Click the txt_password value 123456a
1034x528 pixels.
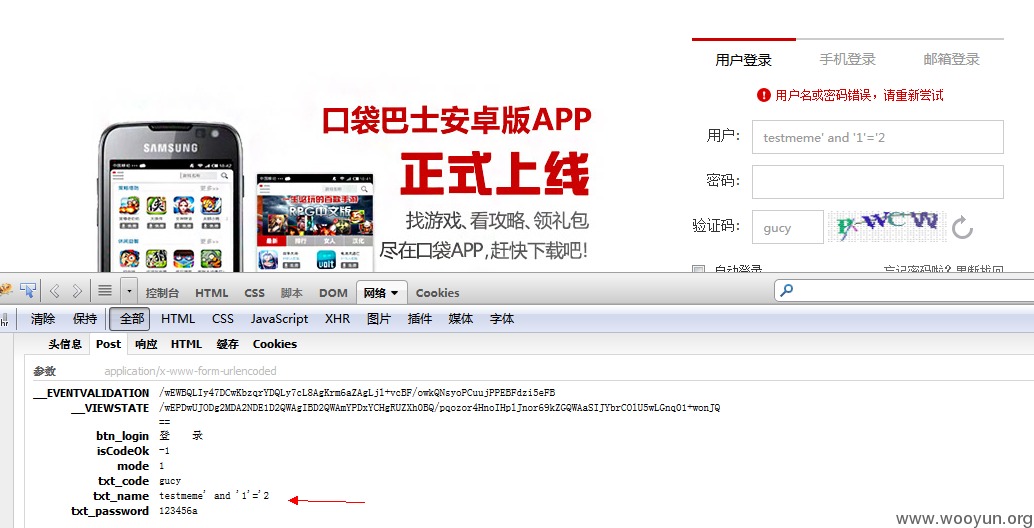[x=178, y=511]
